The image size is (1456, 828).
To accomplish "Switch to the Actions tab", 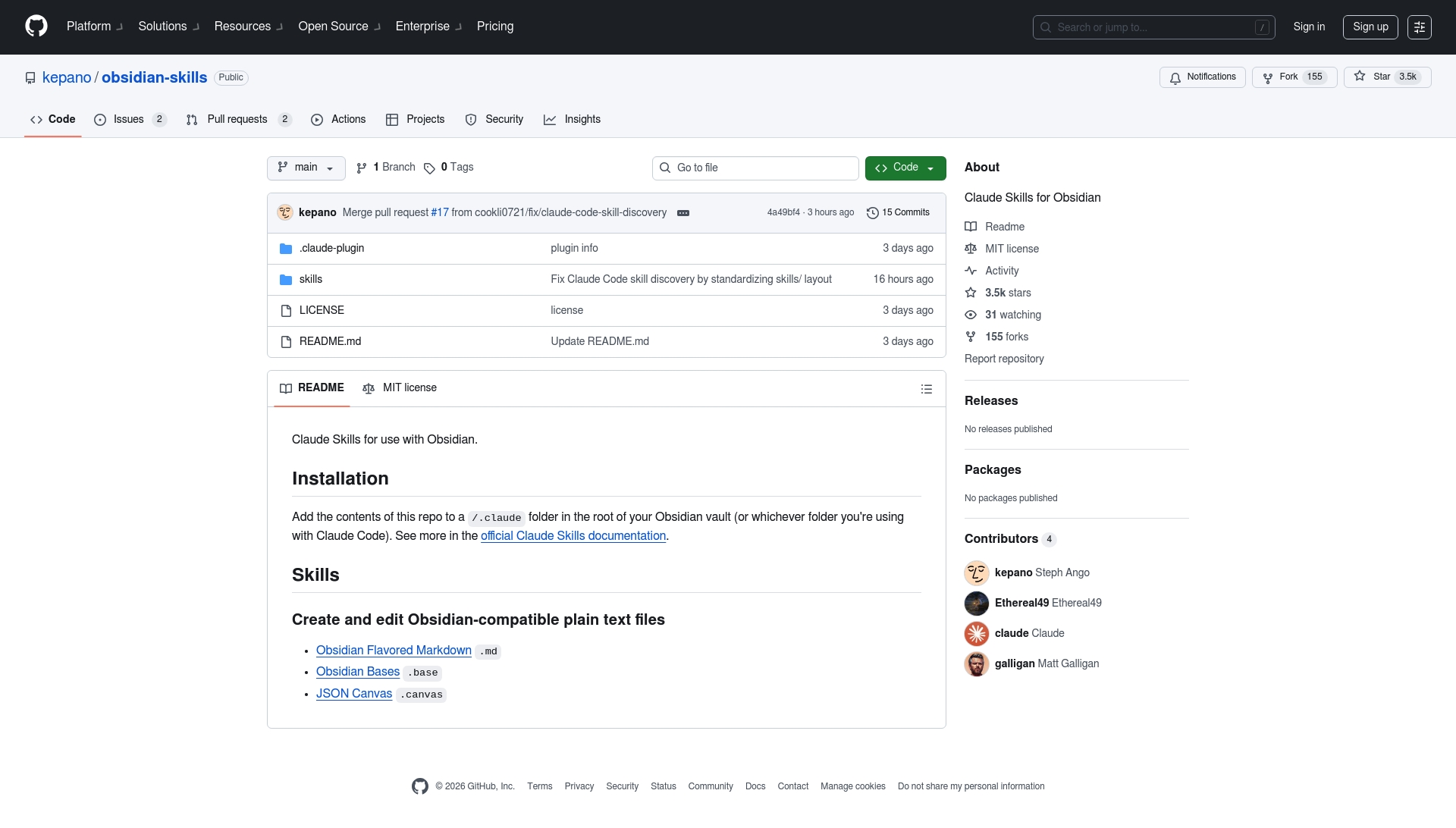I will pos(338,120).
